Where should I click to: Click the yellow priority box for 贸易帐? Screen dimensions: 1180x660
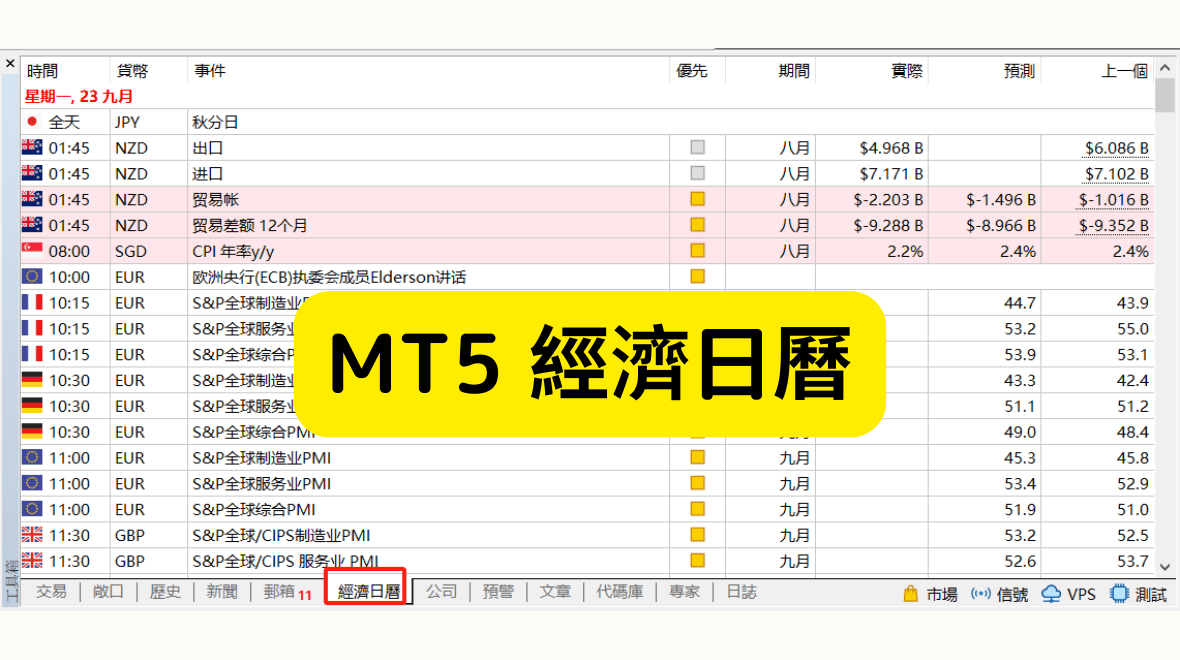pos(697,199)
